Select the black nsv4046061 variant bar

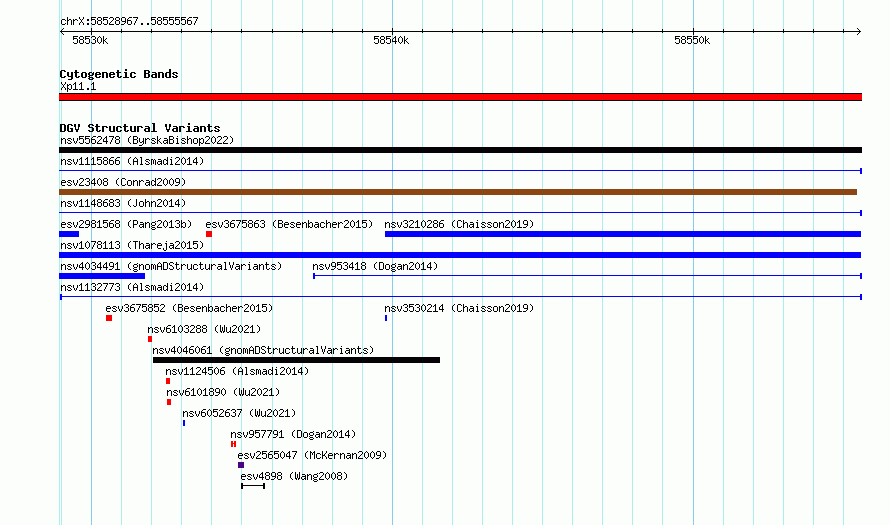296,360
